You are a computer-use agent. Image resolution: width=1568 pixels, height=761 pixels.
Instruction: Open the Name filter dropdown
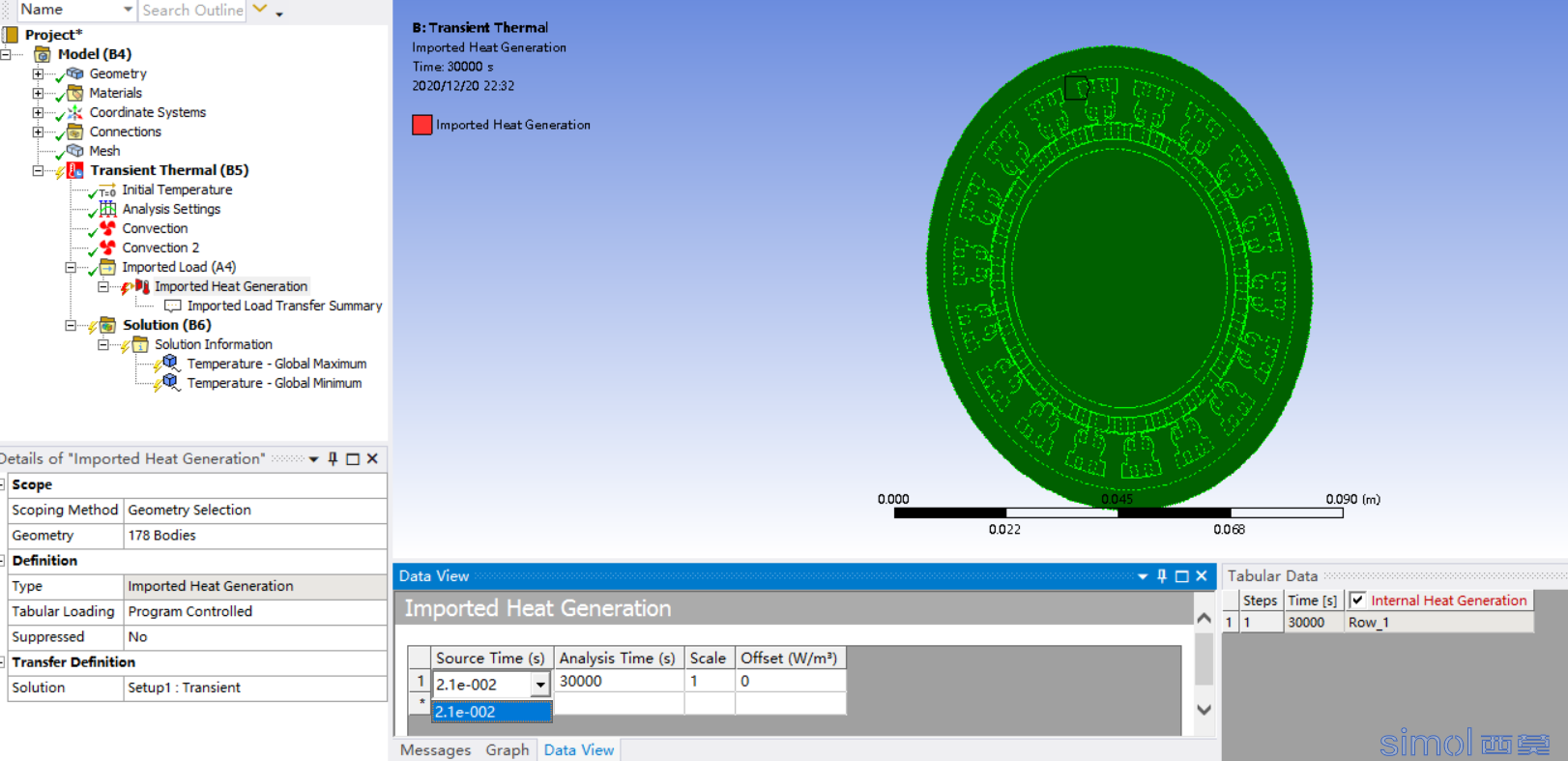coord(128,10)
